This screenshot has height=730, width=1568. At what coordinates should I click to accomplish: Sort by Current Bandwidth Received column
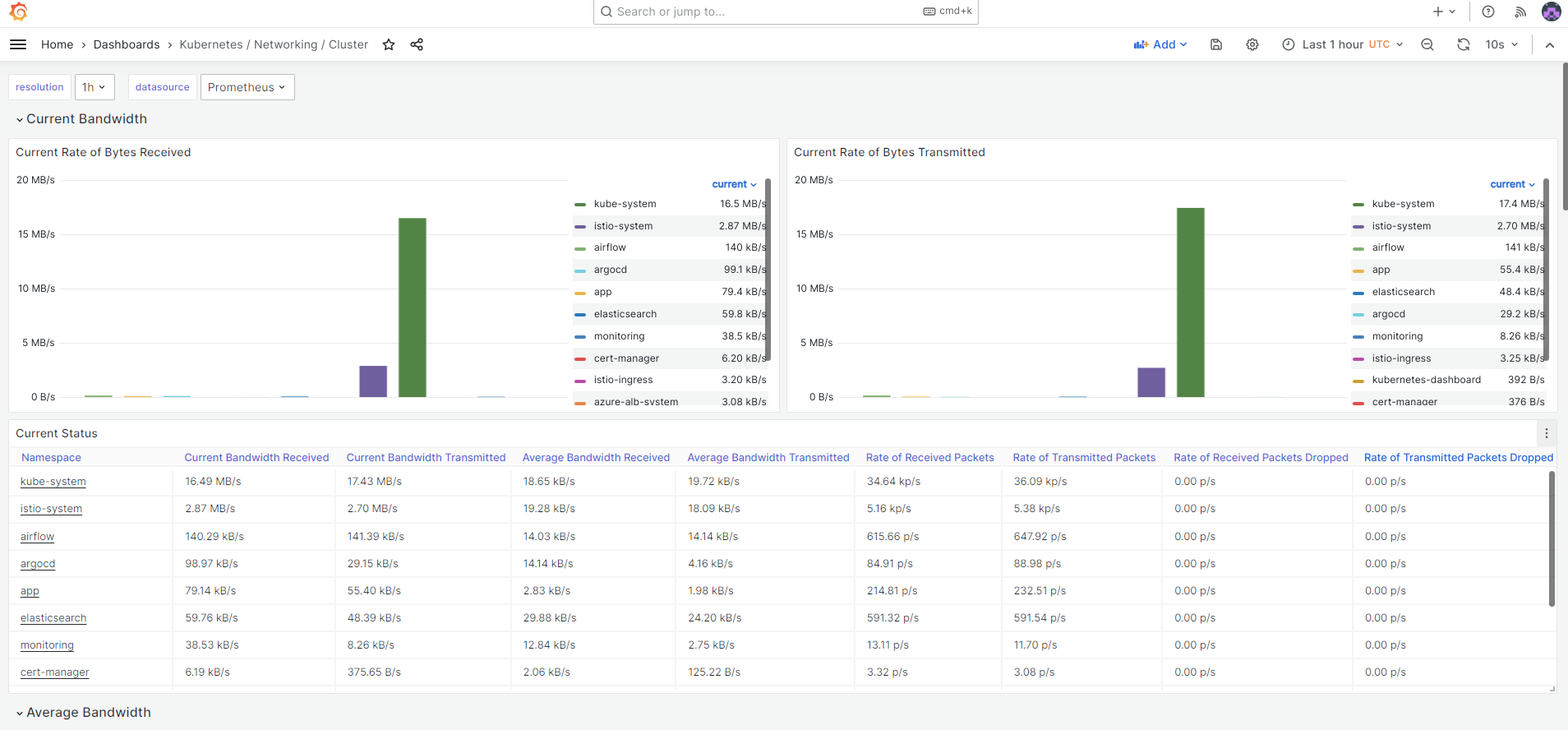click(256, 458)
